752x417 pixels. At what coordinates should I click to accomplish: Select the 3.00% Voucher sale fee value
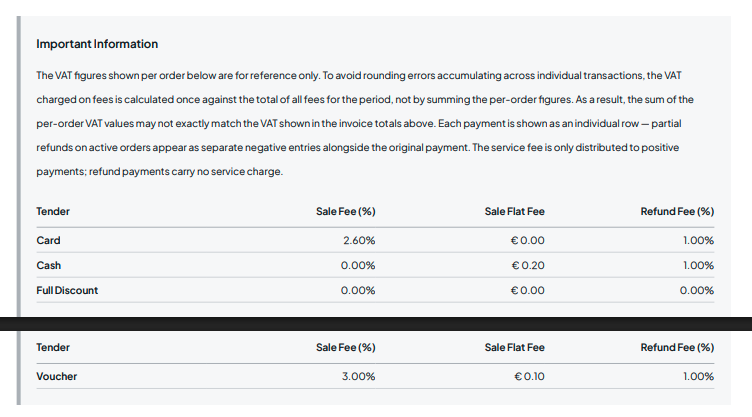tap(358, 377)
